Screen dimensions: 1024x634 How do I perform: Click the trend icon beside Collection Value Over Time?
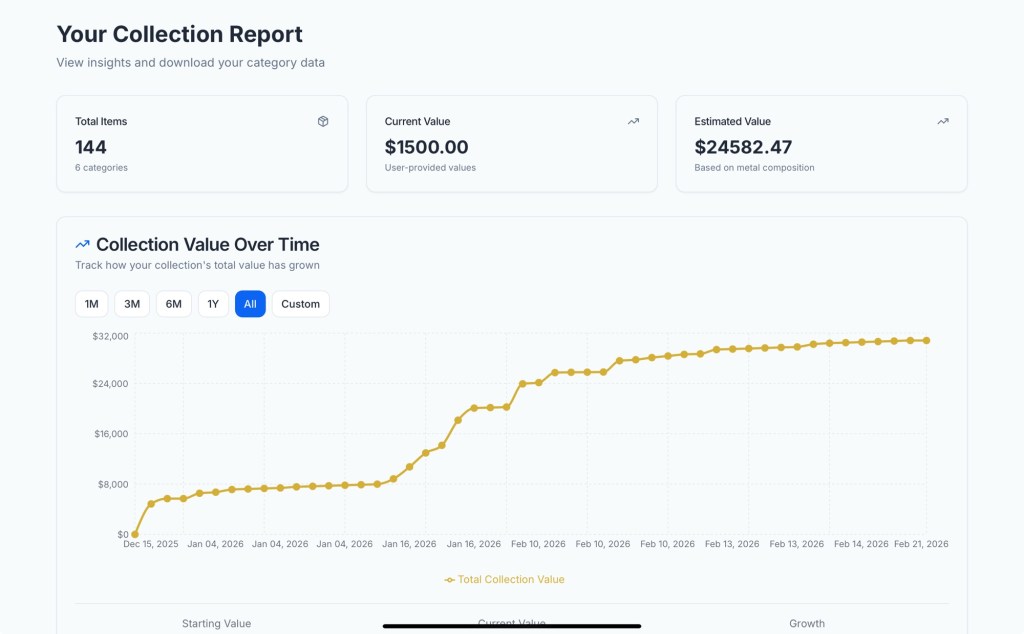point(83,244)
